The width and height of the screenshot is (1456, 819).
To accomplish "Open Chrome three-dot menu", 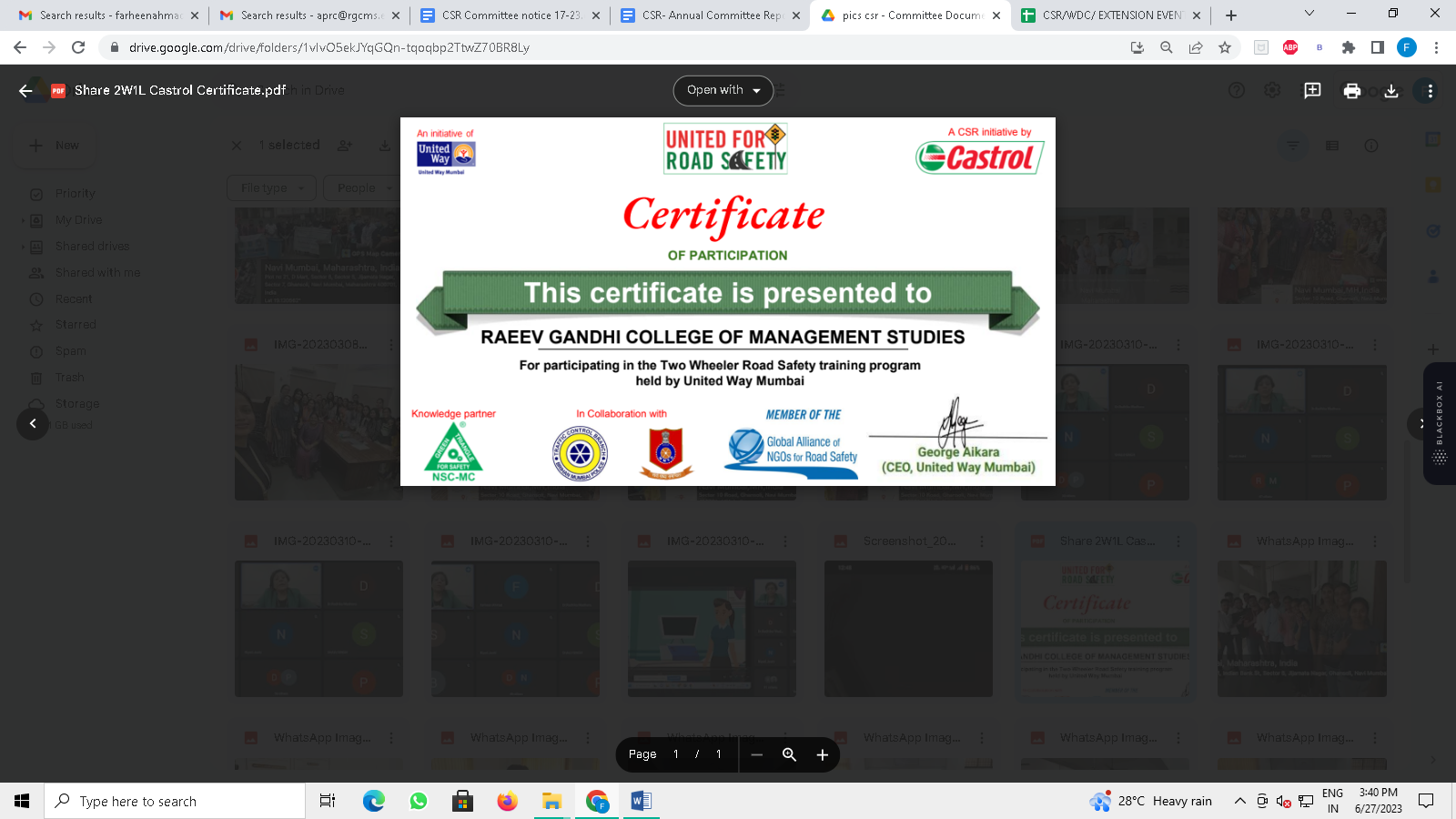I will 1436,47.
